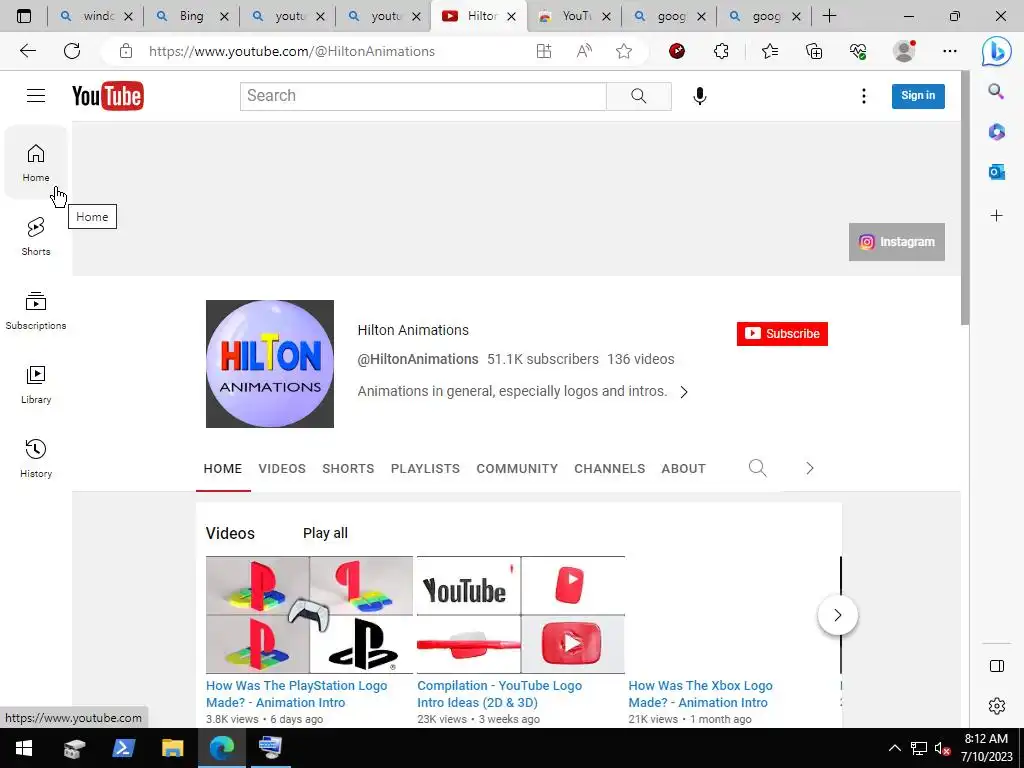
Task: Open Read aloud in address bar
Action: [584, 51]
